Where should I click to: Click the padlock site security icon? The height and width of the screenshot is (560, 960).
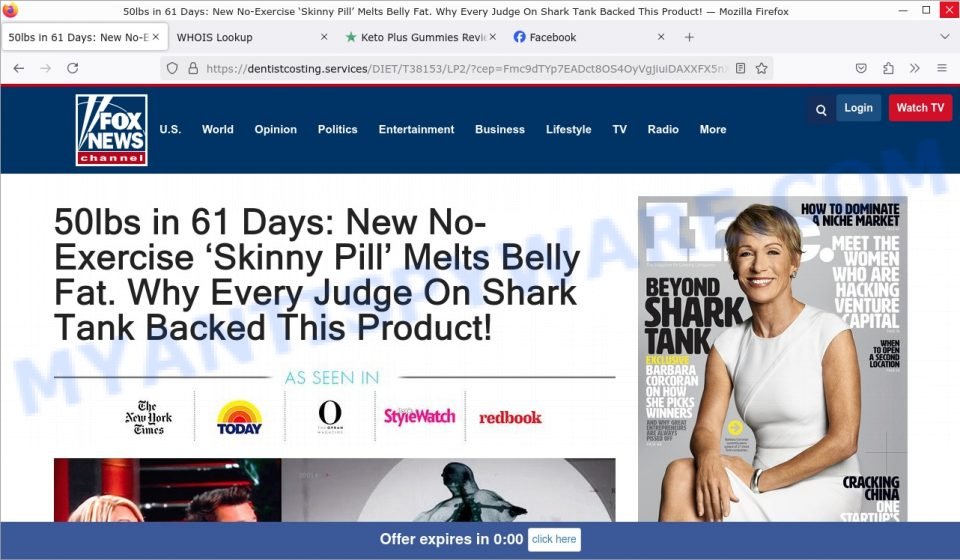click(193, 69)
